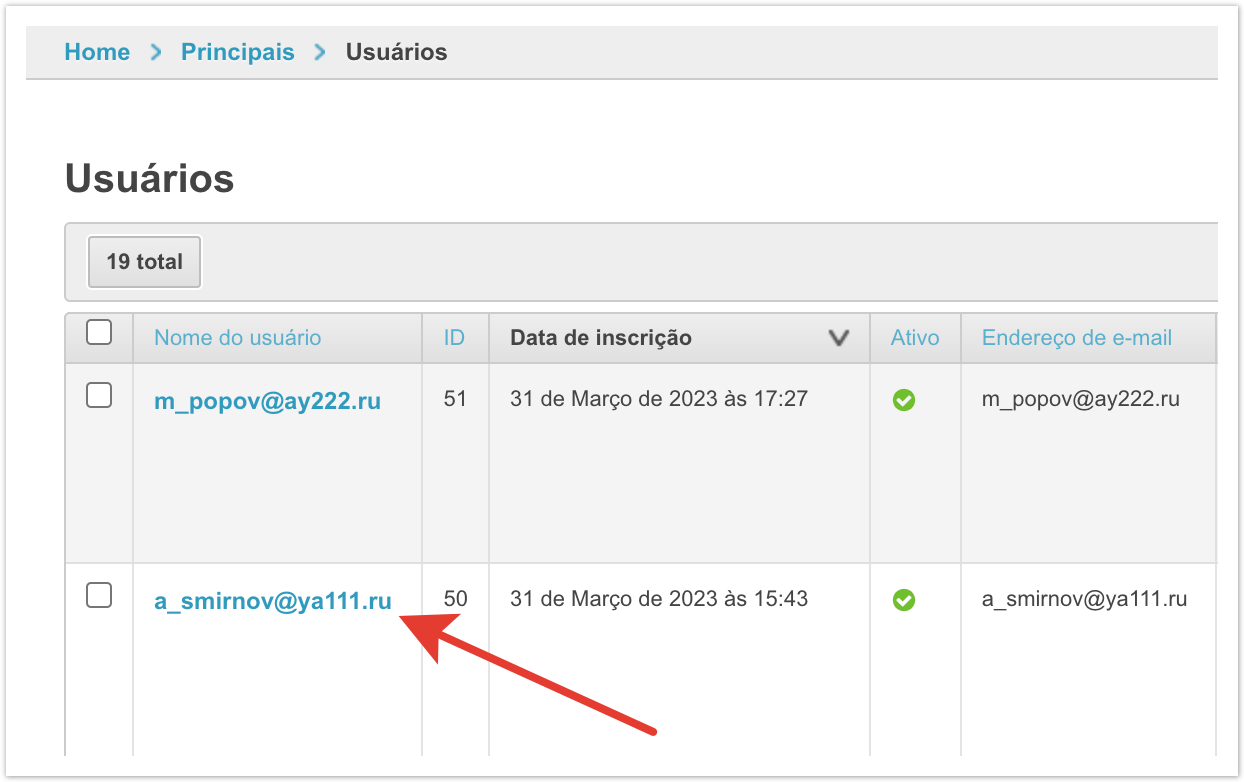Navigate to Principais breadcrumb

(x=238, y=52)
